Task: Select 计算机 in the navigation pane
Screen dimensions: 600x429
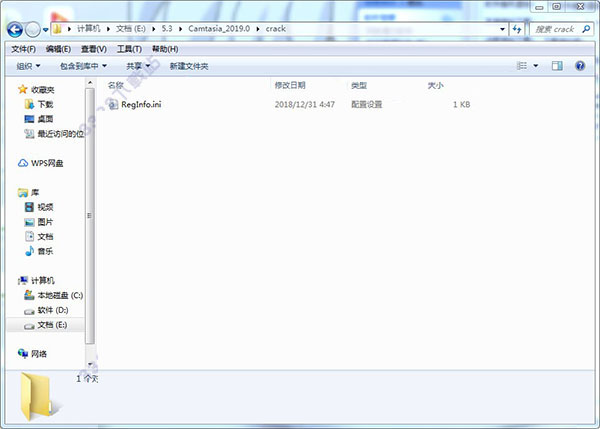Action: click(43, 281)
